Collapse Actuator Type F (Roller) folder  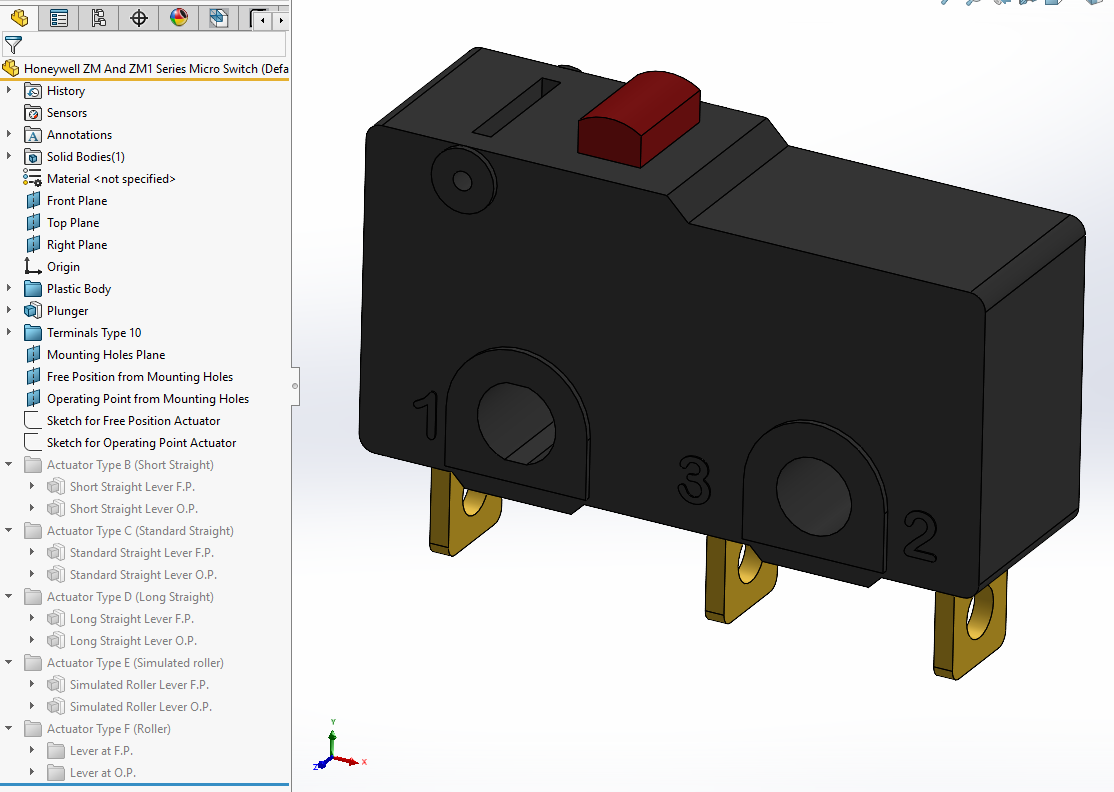[x=9, y=729]
